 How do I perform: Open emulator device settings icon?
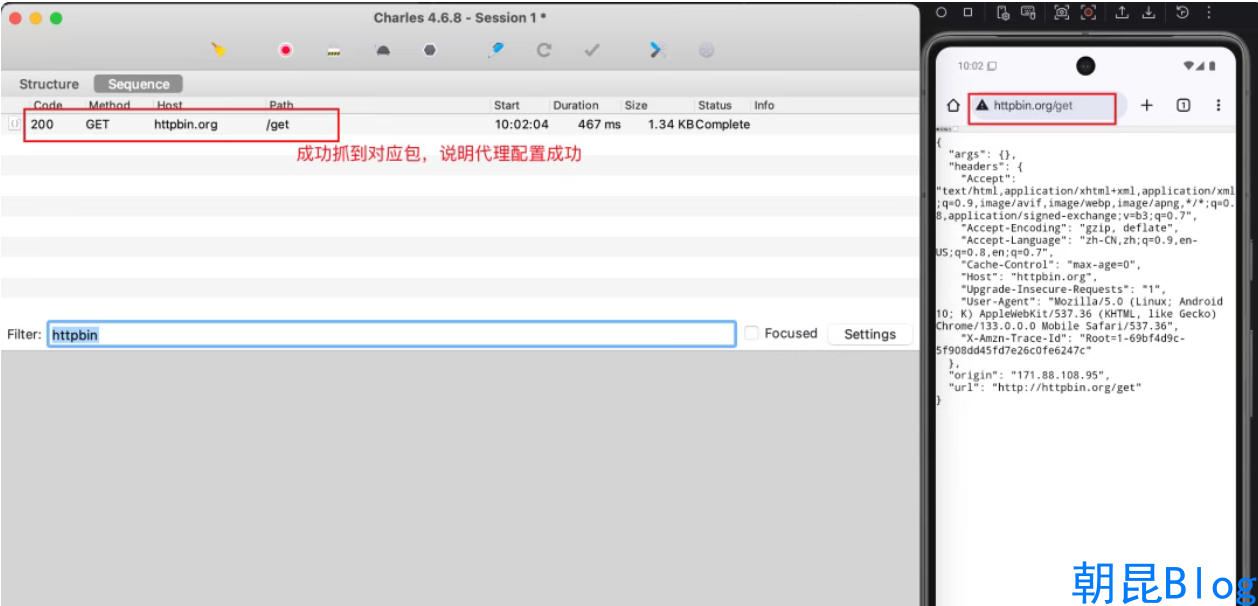coord(1002,12)
